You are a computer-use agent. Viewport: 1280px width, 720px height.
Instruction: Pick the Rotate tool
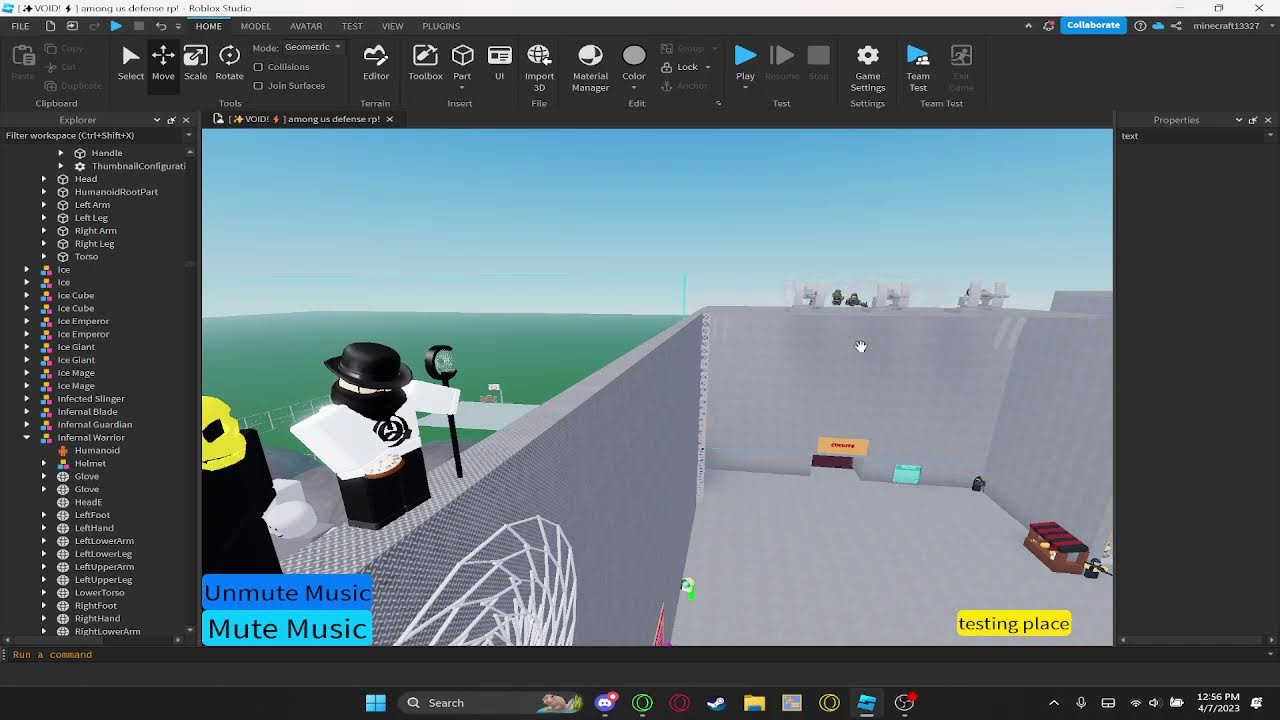(229, 62)
